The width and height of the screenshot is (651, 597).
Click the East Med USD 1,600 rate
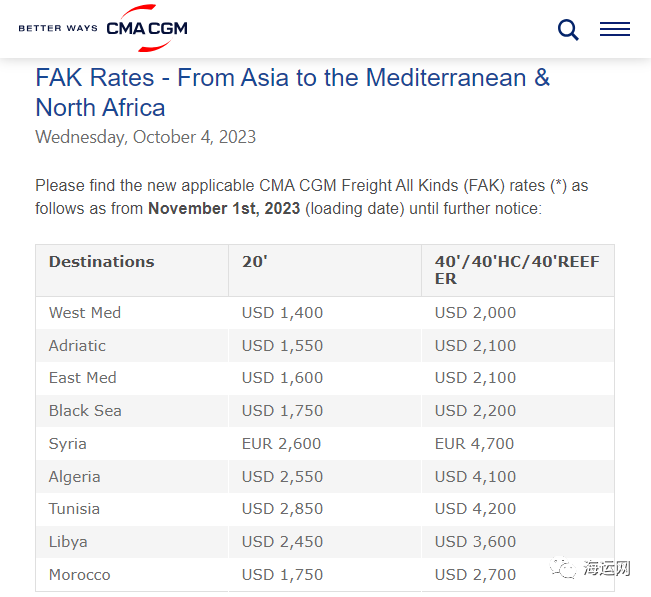(282, 378)
